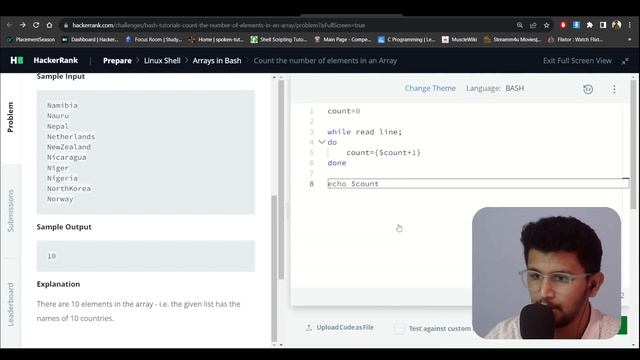Image resolution: width=640 pixels, height=360 pixels.
Task: Bookmark this page with the star icon
Action: [547, 25]
